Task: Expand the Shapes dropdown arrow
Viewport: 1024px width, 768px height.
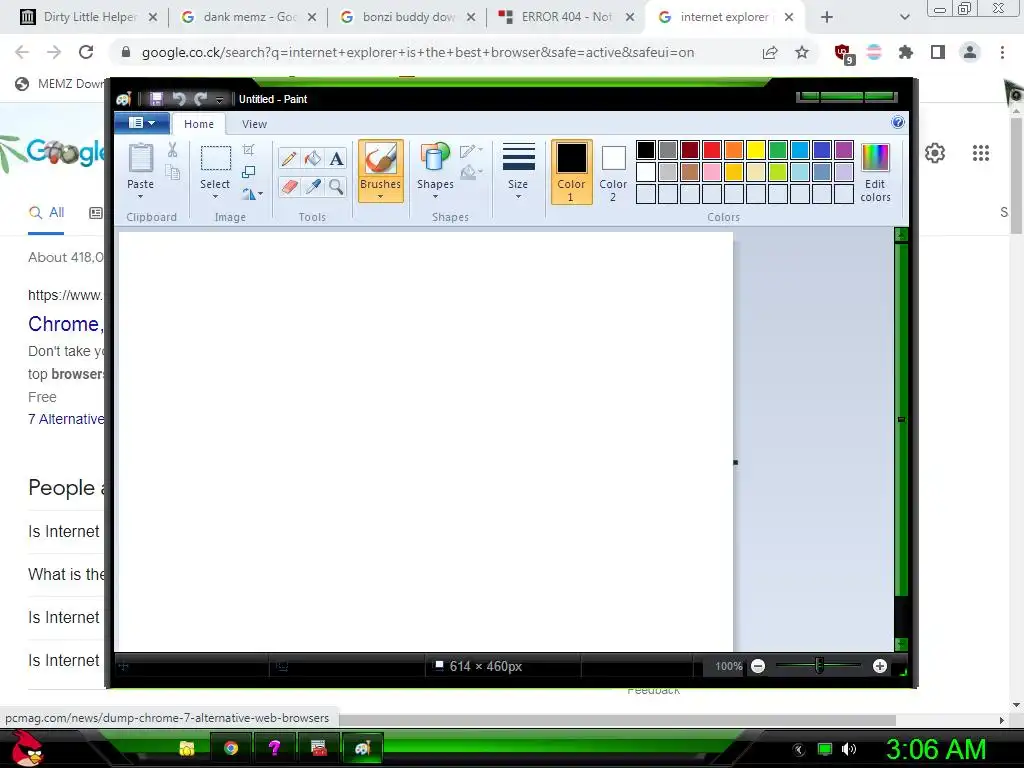Action: point(435,196)
